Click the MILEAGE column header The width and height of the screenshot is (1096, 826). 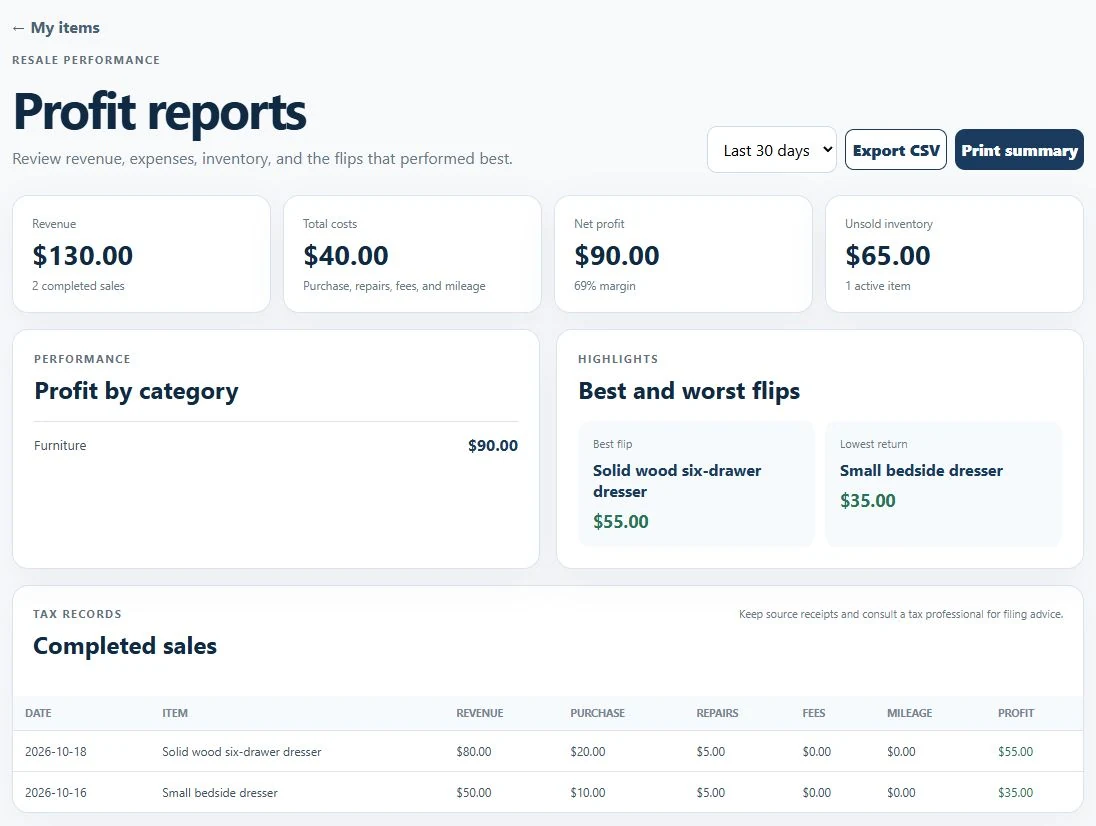[x=909, y=713]
